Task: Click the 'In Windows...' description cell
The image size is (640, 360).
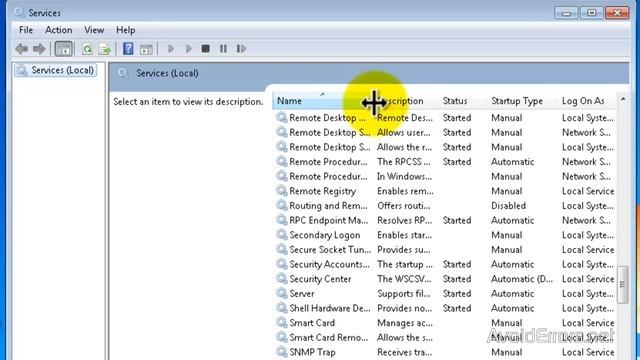Action: [x=404, y=176]
